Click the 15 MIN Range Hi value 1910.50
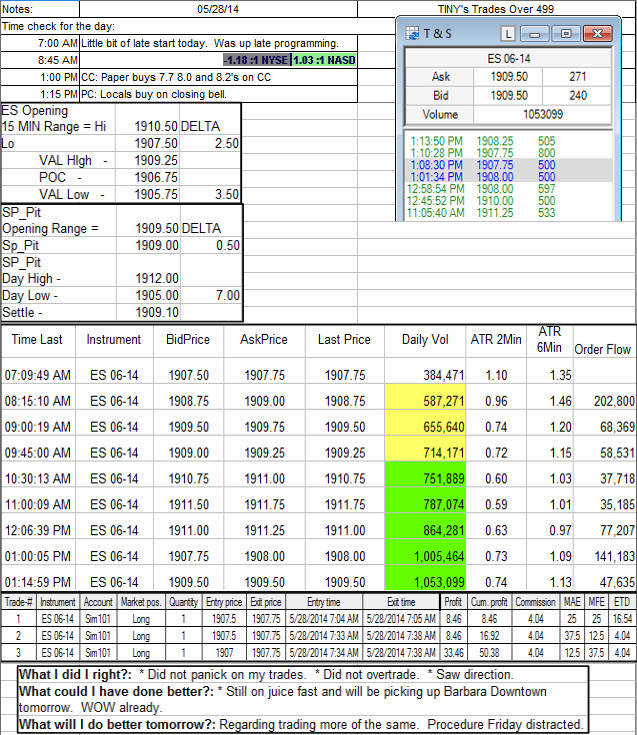The height and width of the screenshot is (735, 637). [156, 127]
